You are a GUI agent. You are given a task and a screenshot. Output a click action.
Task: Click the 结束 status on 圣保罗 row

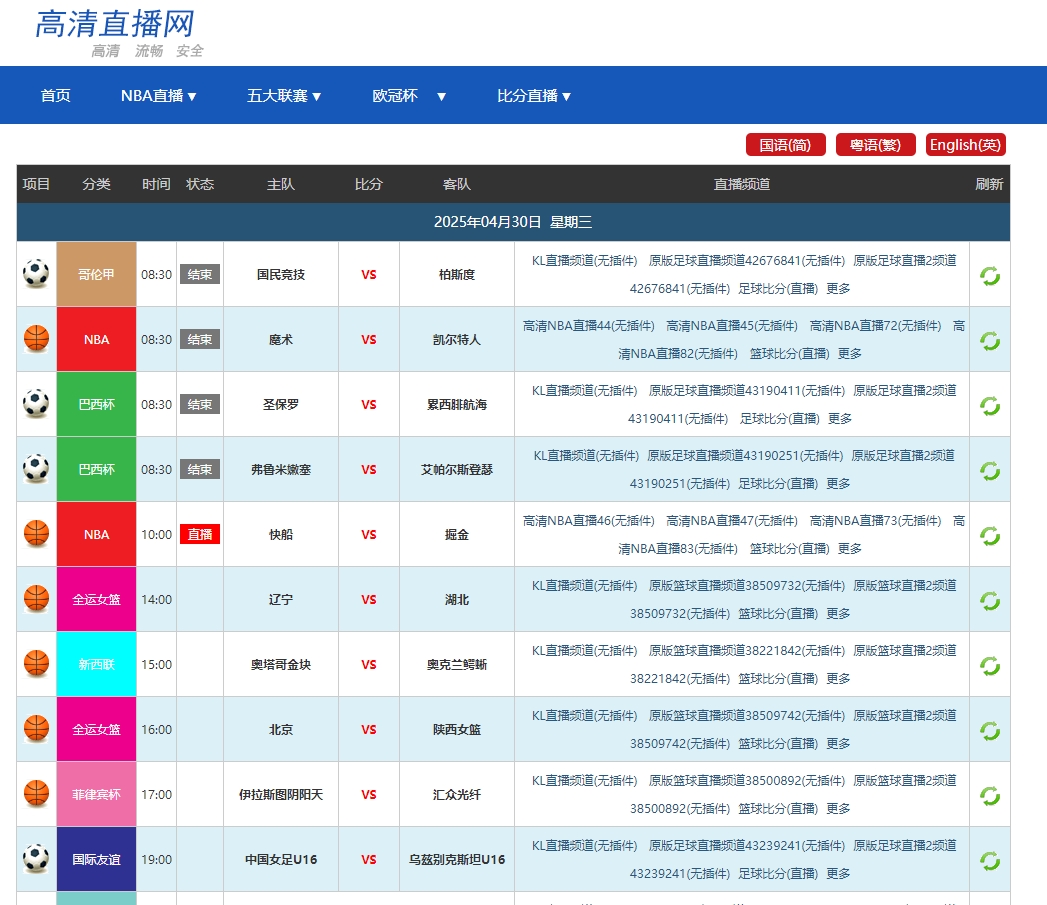point(199,404)
